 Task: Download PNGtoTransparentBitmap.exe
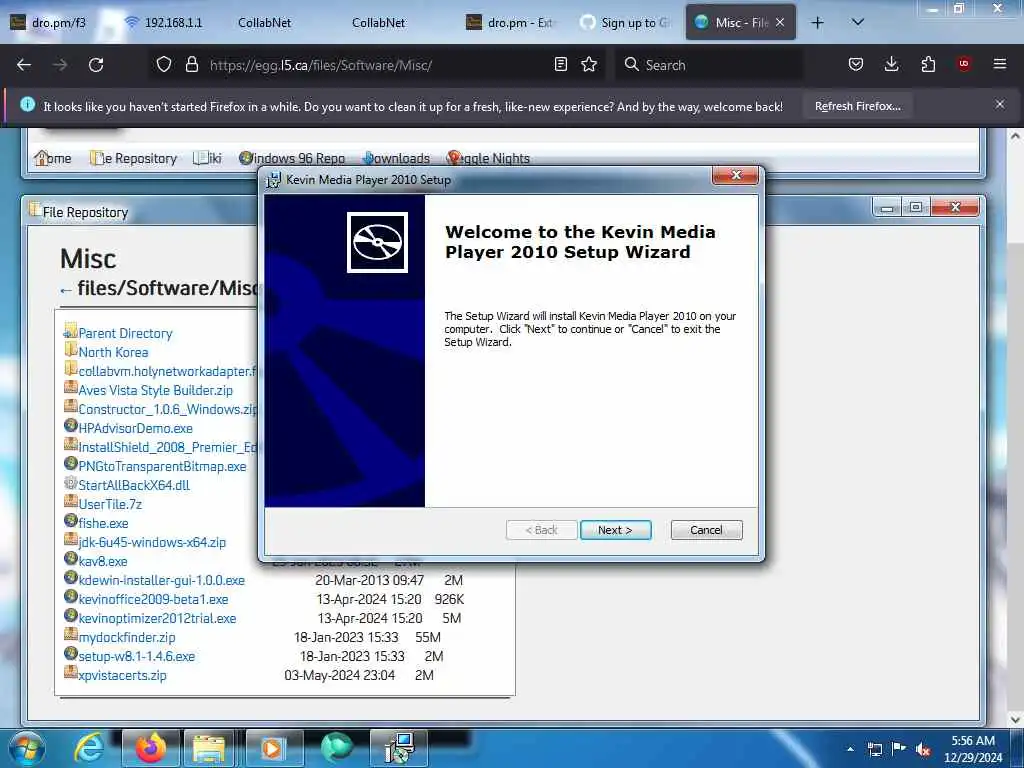coord(162,466)
